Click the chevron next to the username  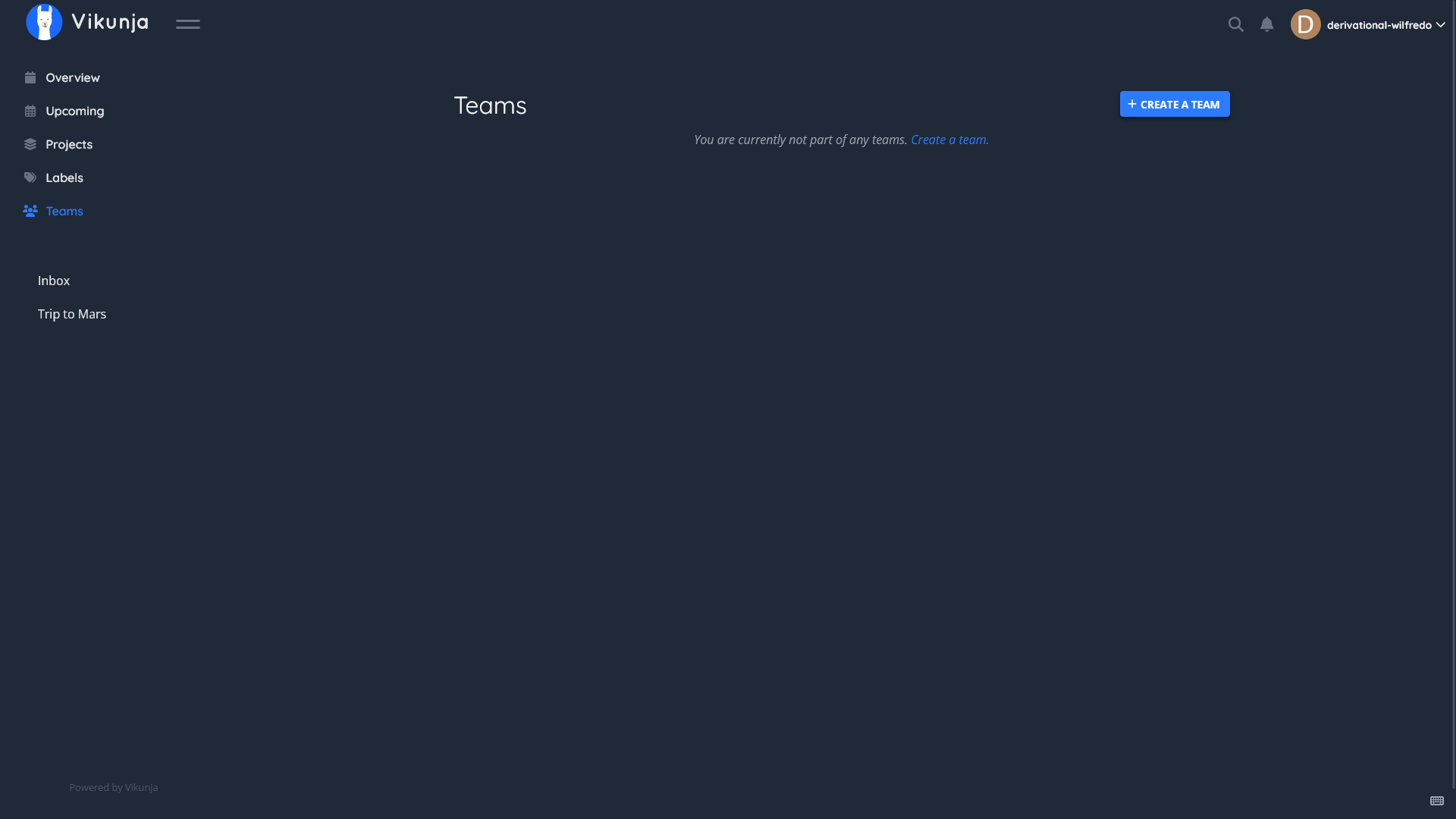pyautogui.click(x=1440, y=25)
